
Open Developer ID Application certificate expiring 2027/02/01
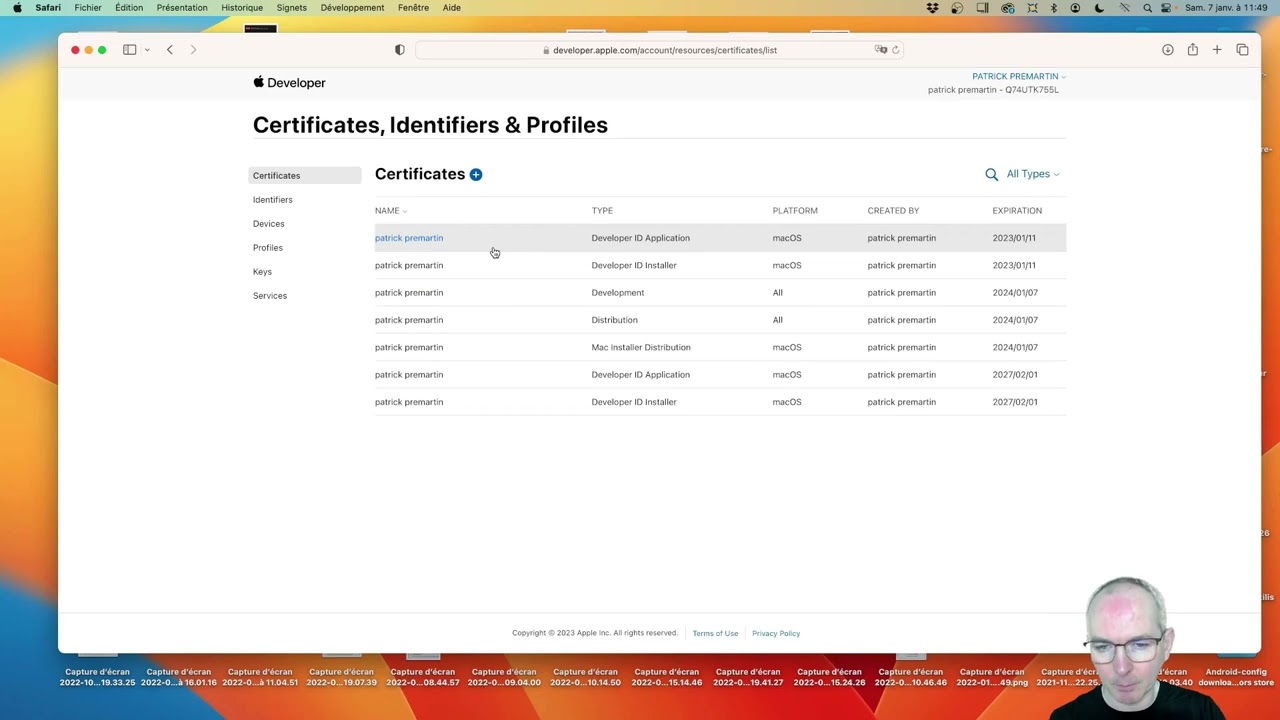(x=720, y=375)
